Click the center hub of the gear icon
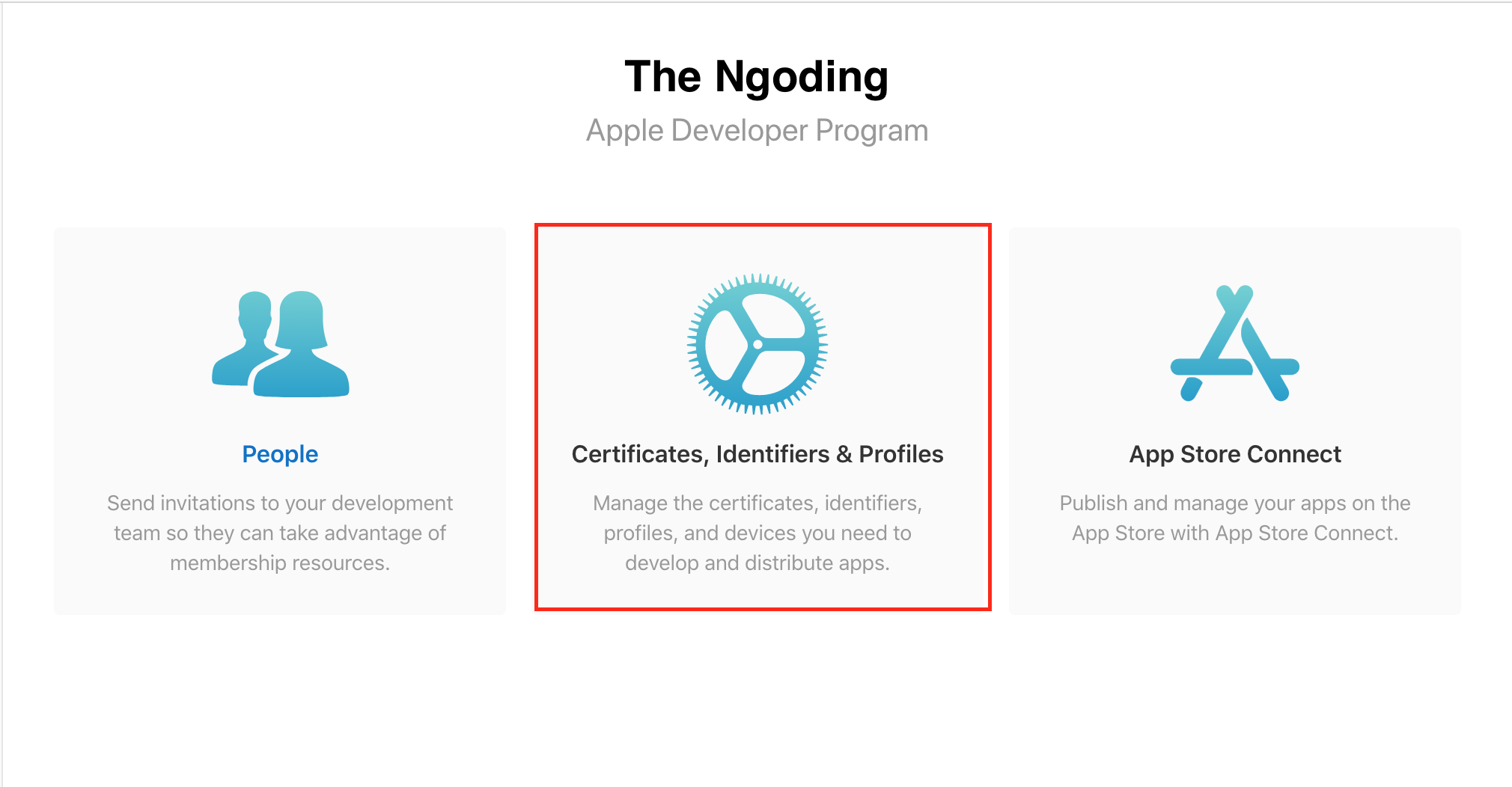Screen dimensions: 1512x787 [x=757, y=344]
